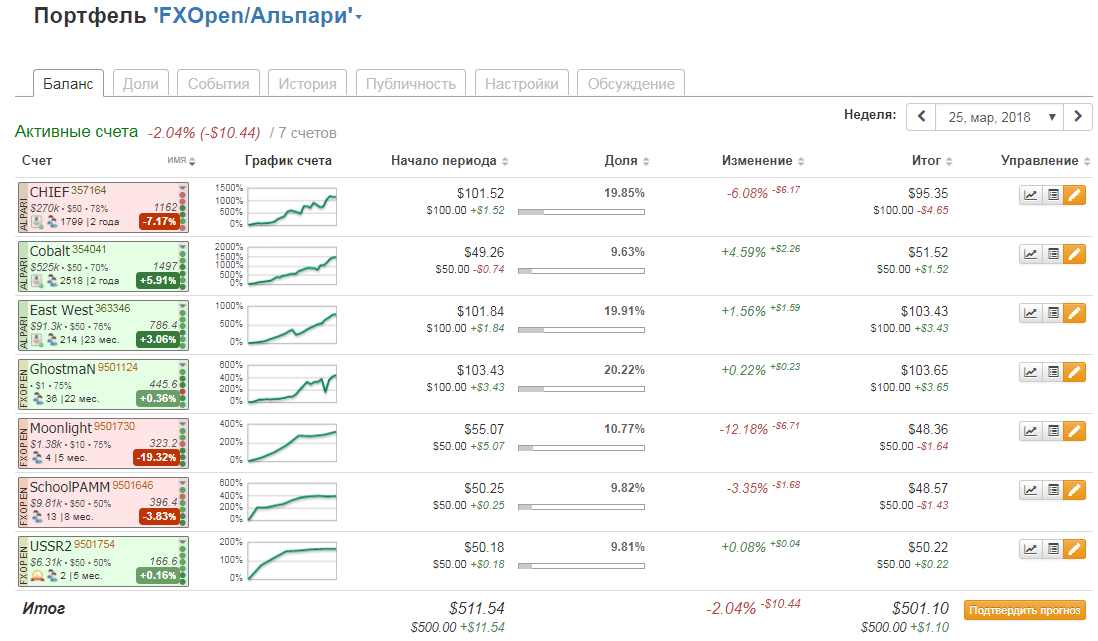Open chart icon for CHIEF account
Screen dimensions: 1098x641
(x=1030, y=196)
